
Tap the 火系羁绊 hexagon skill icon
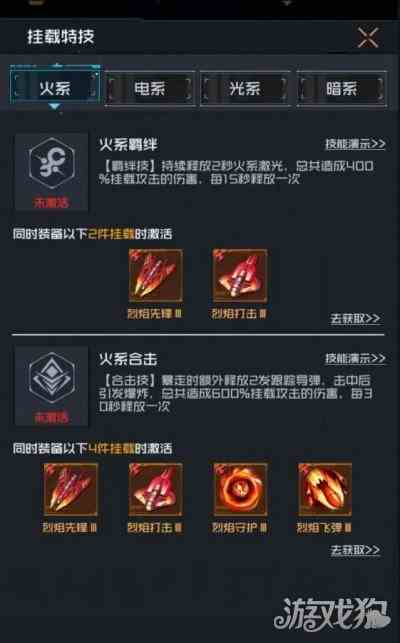(52, 164)
